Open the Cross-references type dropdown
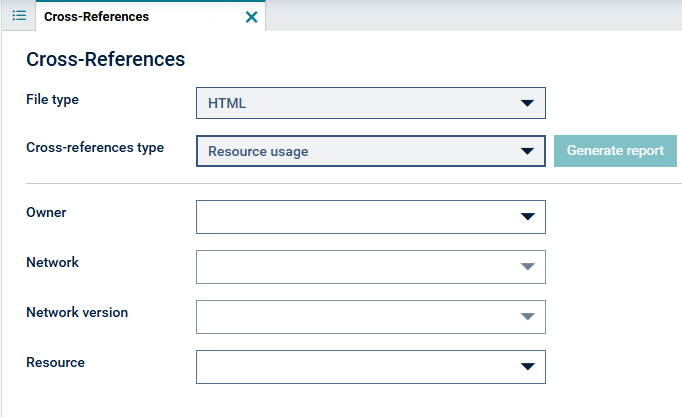The image size is (682, 417). [371, 151]
